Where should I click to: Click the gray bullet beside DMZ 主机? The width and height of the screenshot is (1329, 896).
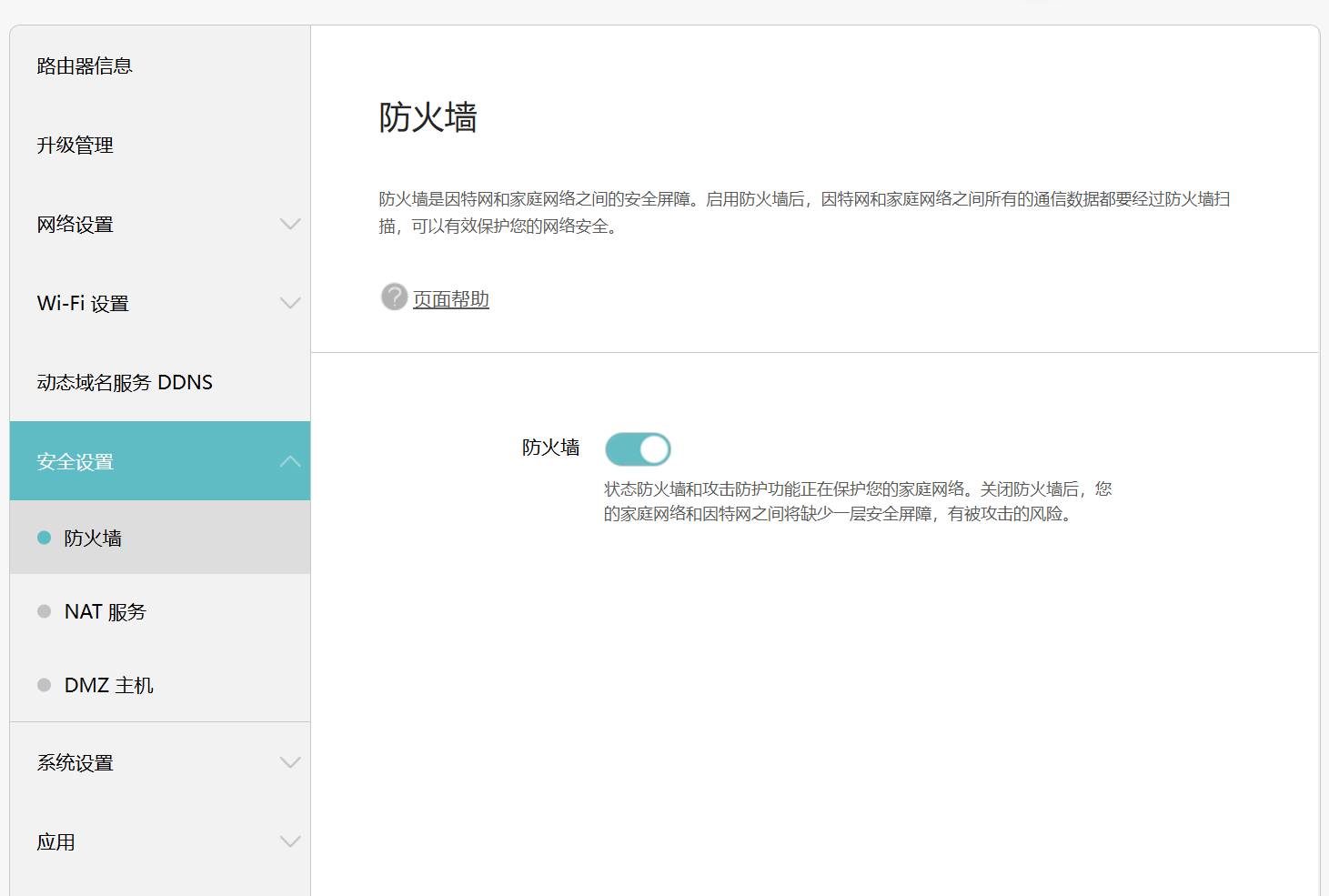point(44,685)
